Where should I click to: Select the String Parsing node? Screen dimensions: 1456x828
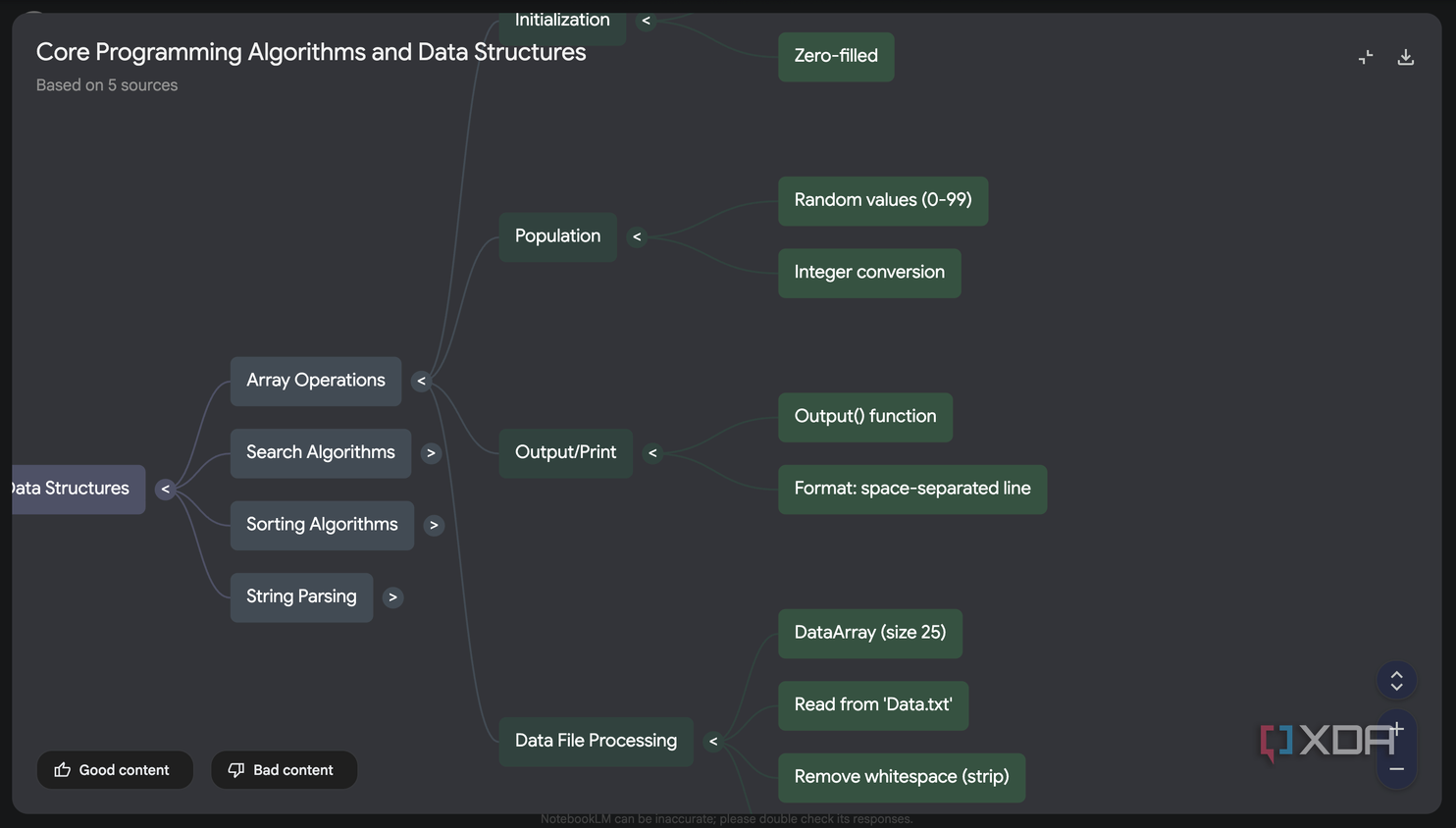click(x=301, y=596)
